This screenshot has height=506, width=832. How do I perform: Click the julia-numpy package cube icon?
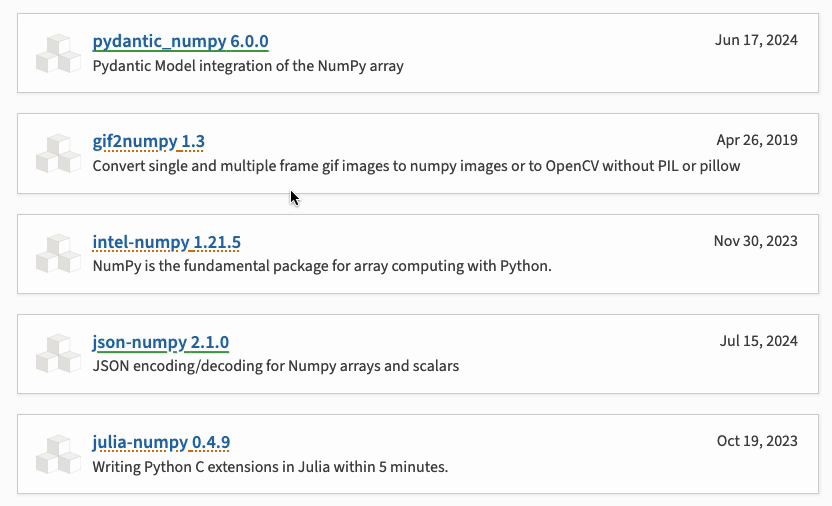point(58,453)
